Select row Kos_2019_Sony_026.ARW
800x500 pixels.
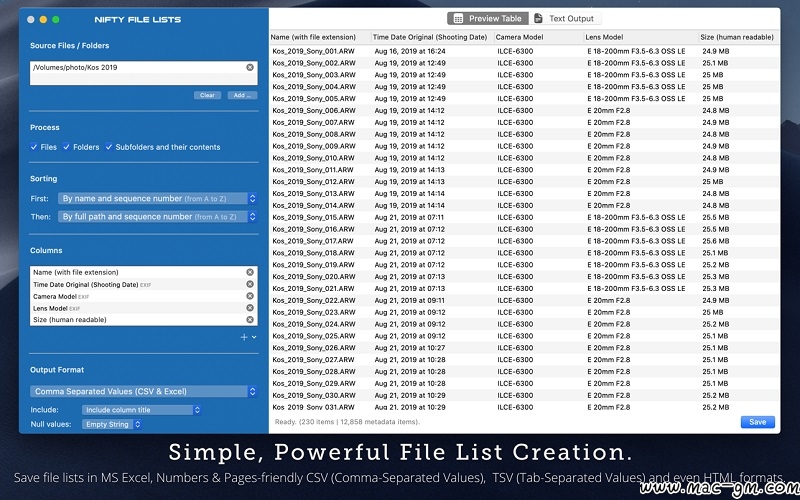[x=524, y=348]
